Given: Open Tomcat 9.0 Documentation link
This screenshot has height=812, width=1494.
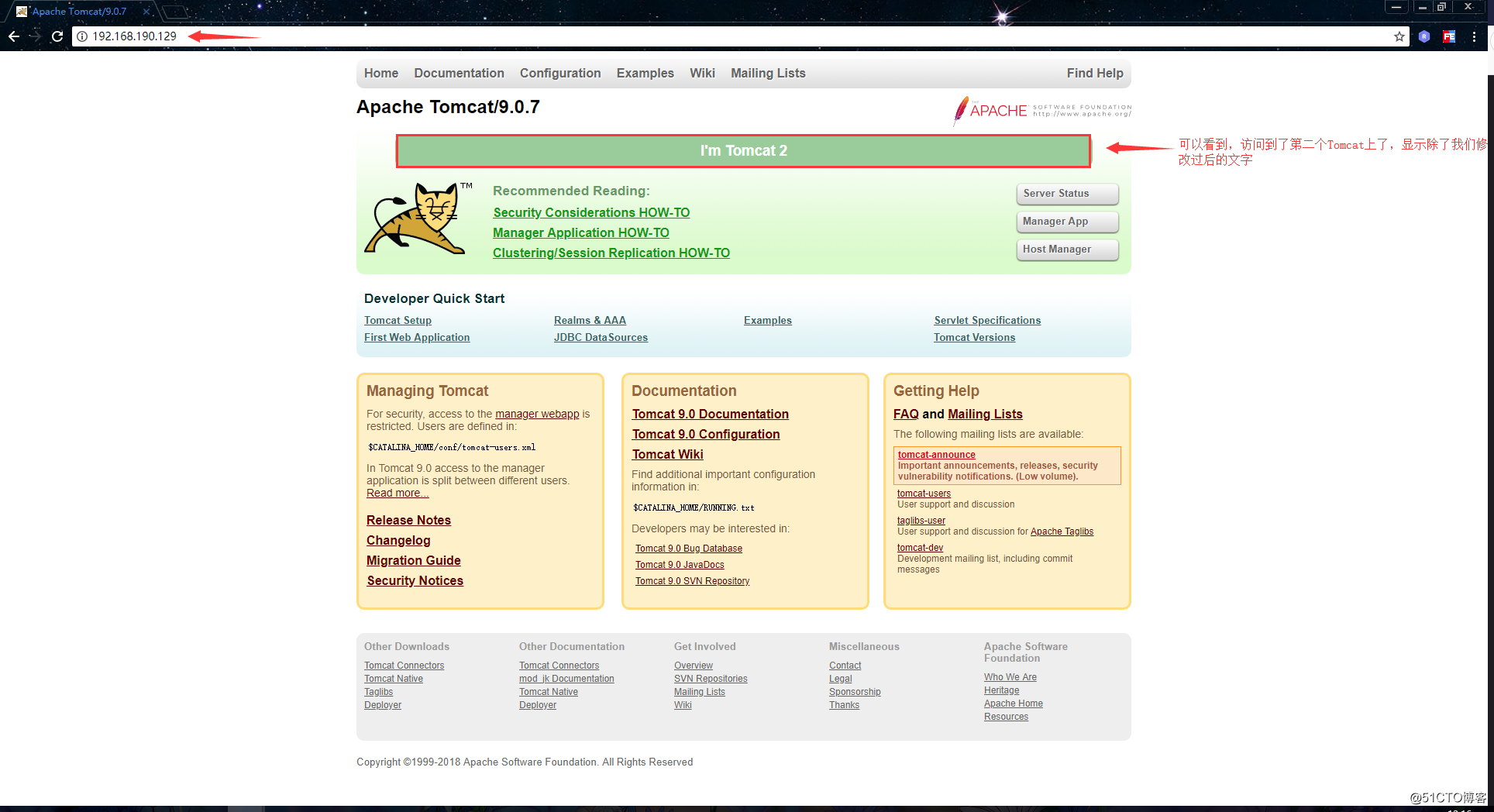Looking at the screenshot, I should pos(711,414).
